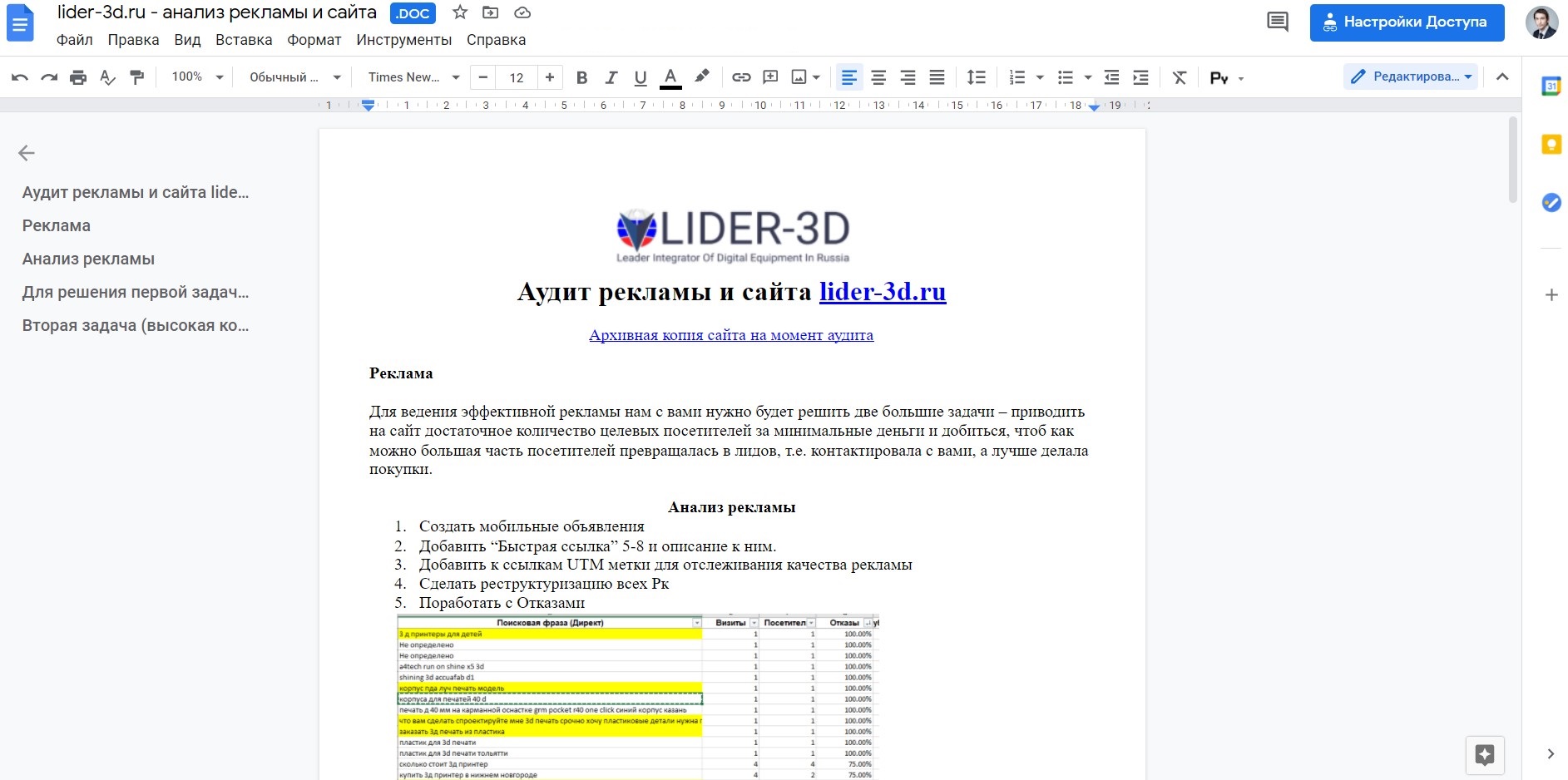Open the line spacing menu
Screen dimensions: 1568x780
(977, 77)
